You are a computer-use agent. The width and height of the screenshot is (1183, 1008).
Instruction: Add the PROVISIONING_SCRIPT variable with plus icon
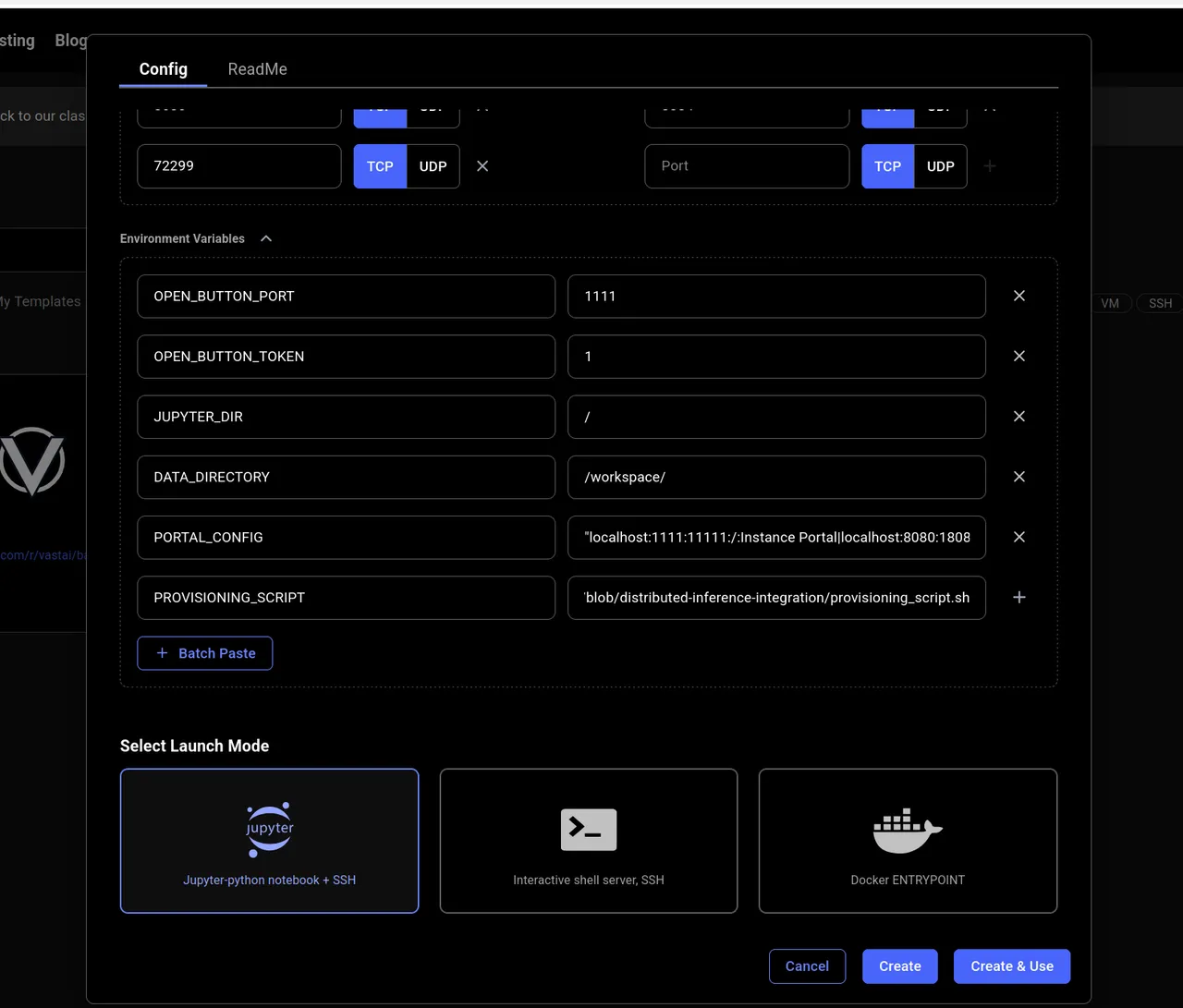(1018, 598)
